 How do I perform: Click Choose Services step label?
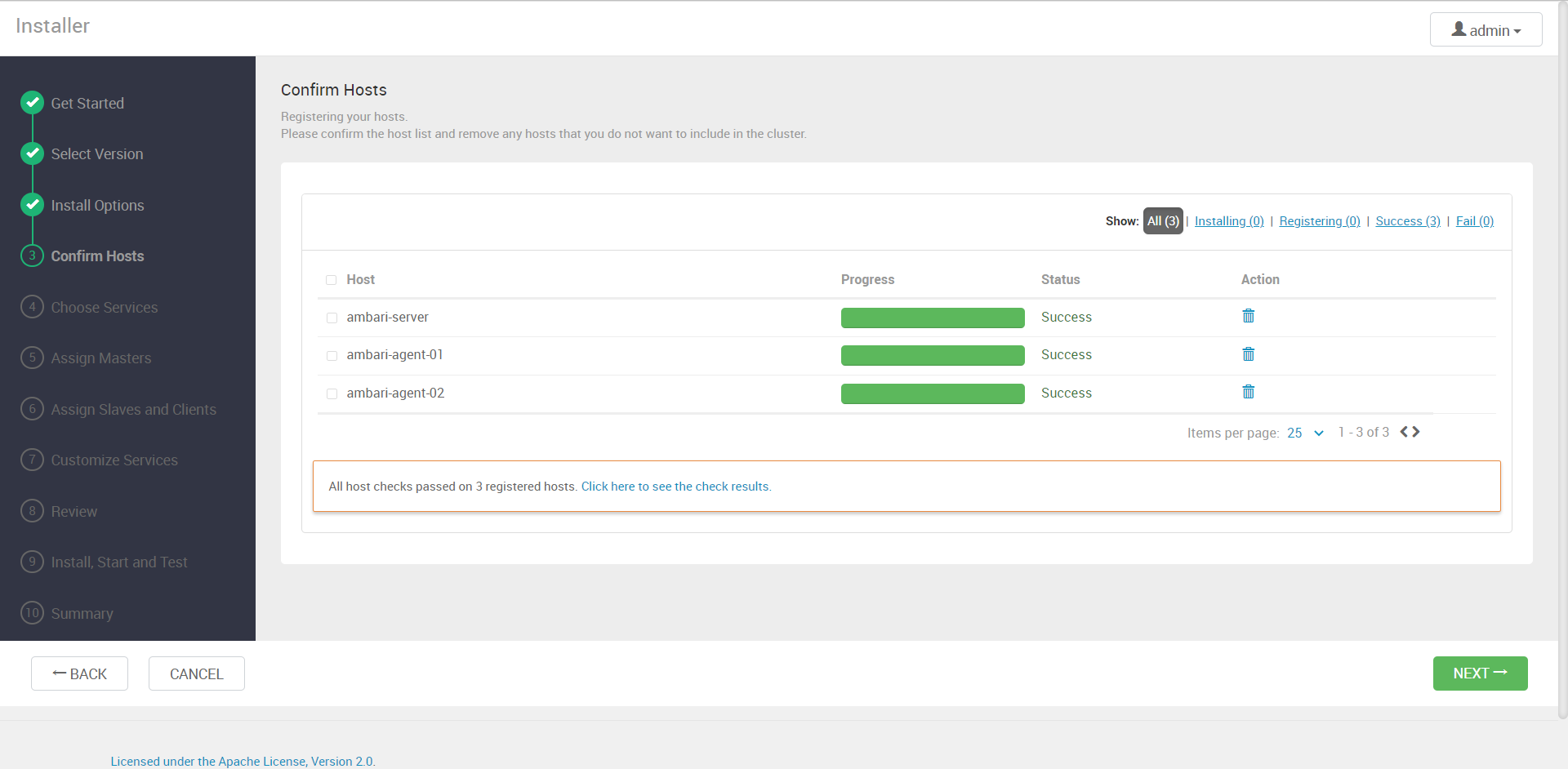[105, 307]
